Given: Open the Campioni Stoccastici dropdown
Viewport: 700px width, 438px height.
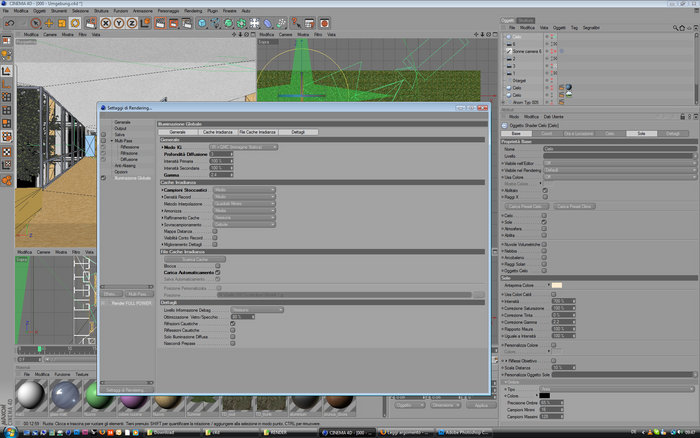Looking at the screenshot, I should point(244,190).
